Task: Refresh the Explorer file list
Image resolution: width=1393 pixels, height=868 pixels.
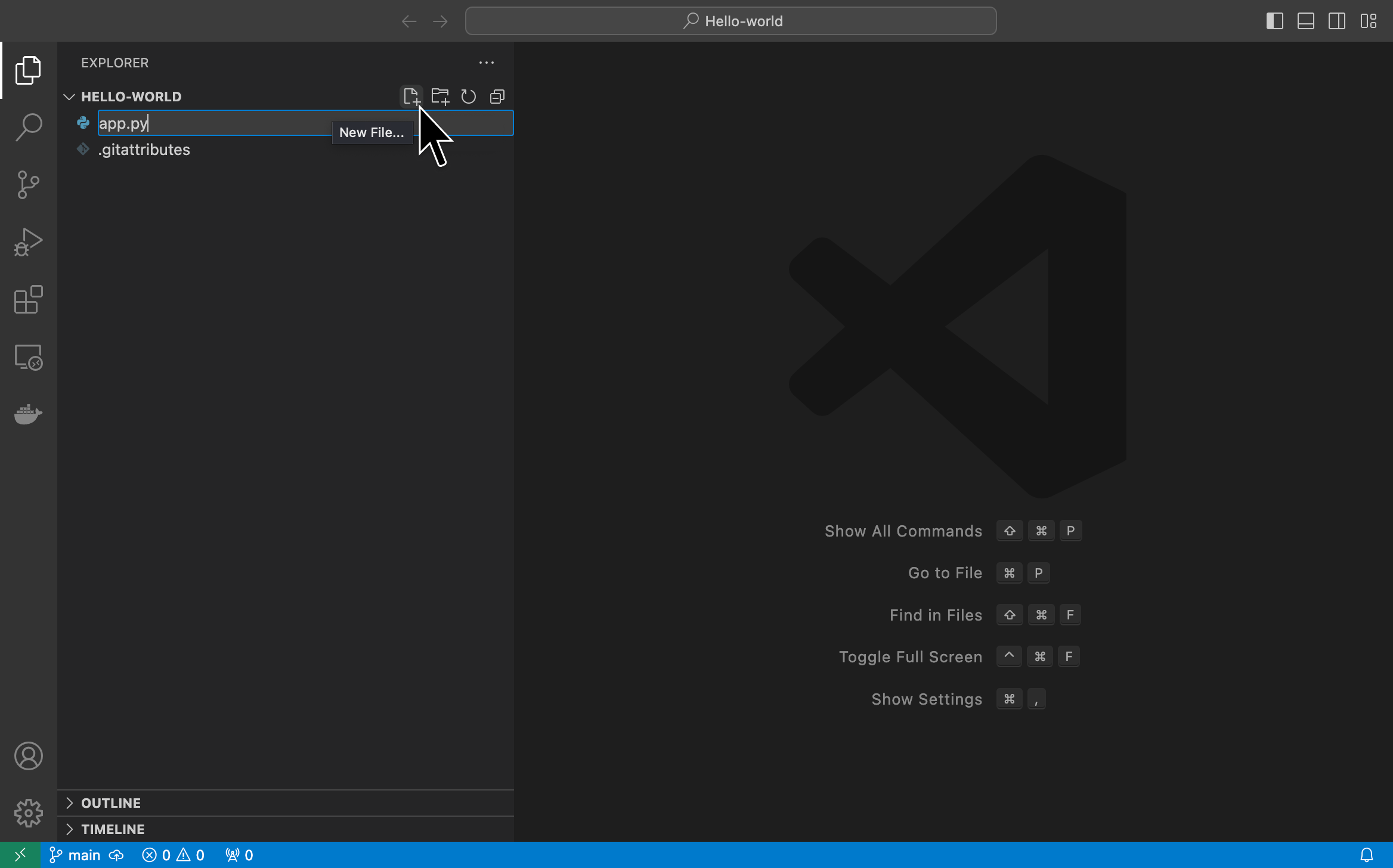Action: (468, 96)
